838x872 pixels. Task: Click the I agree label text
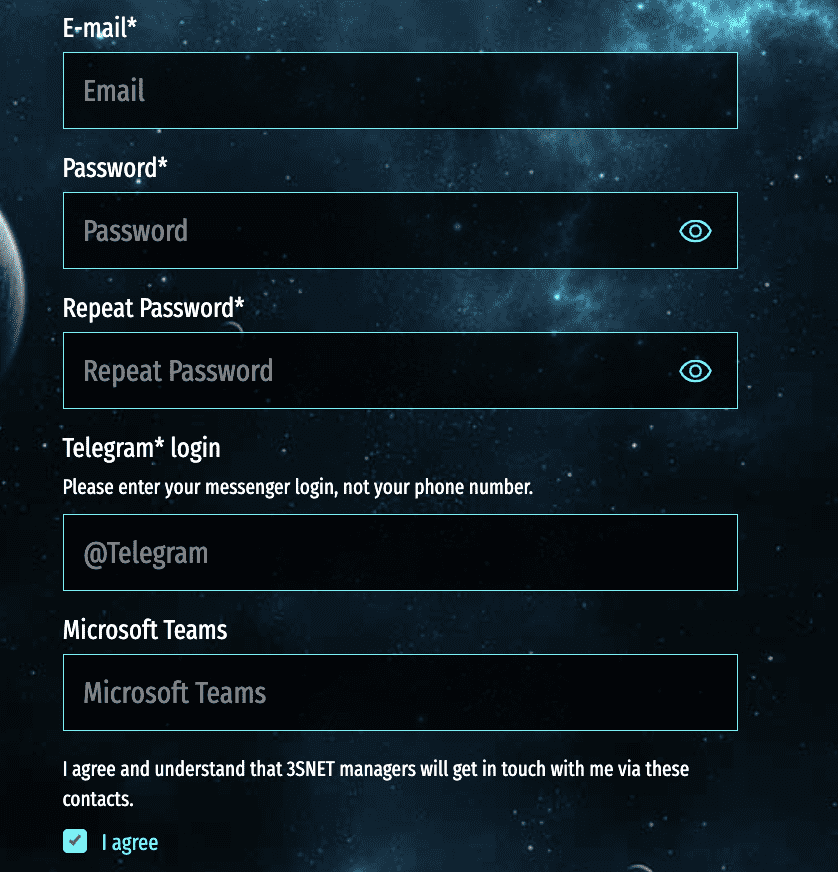[130, 841]
